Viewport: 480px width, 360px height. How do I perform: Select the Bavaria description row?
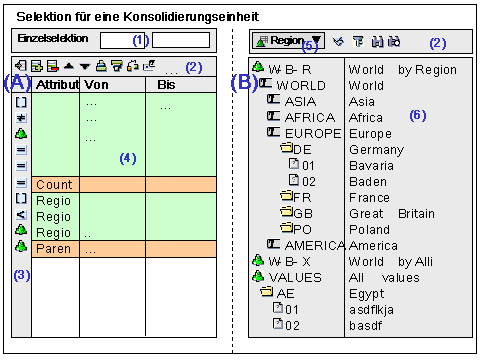tap(371, 166)
